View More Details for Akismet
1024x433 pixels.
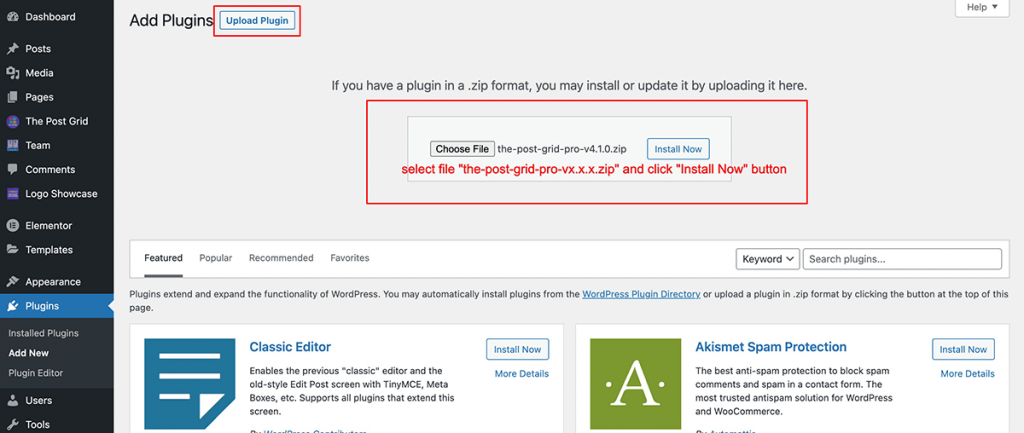967,374
